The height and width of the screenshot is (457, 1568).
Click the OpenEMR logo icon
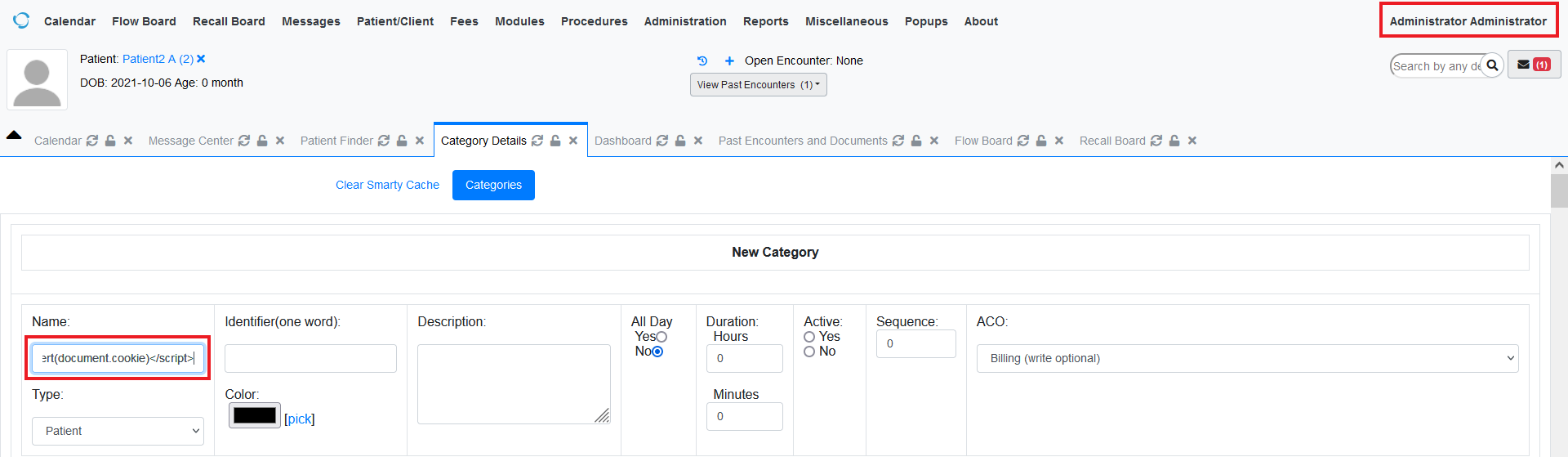click(21, 20)
